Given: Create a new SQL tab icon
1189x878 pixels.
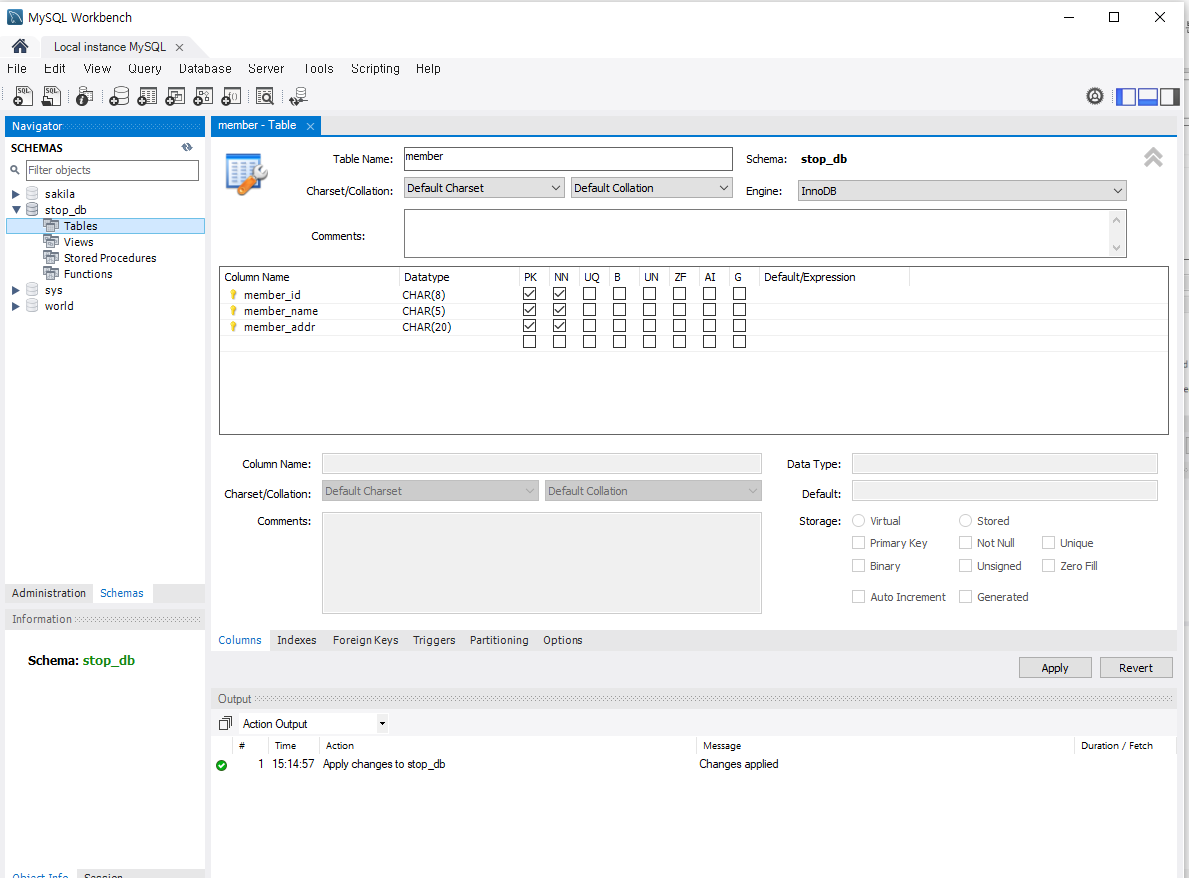Looking at the screenshot, I should click(23, 96).
